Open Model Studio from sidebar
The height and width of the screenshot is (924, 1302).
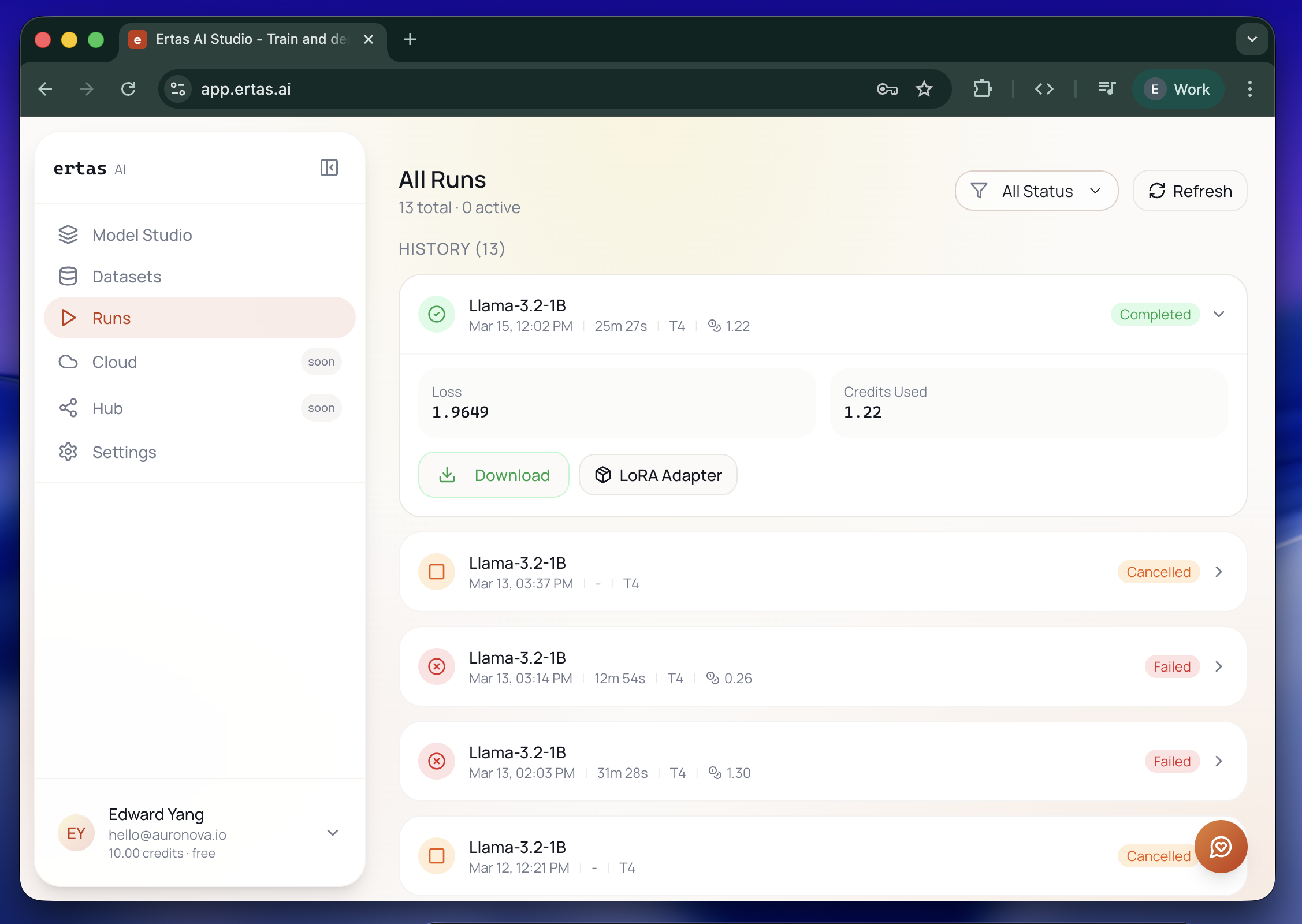199,235
